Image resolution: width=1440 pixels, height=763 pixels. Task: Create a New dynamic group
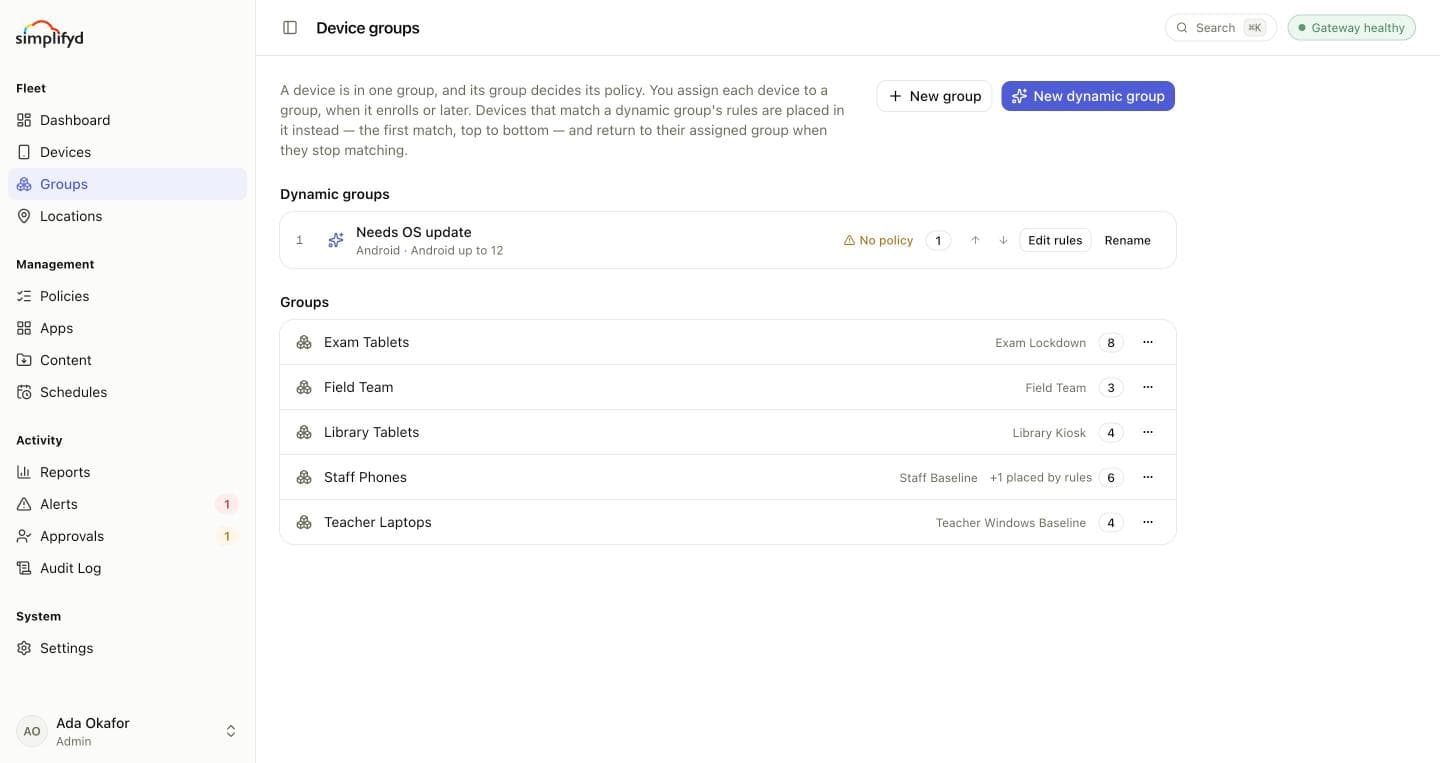coord(1088,96)
